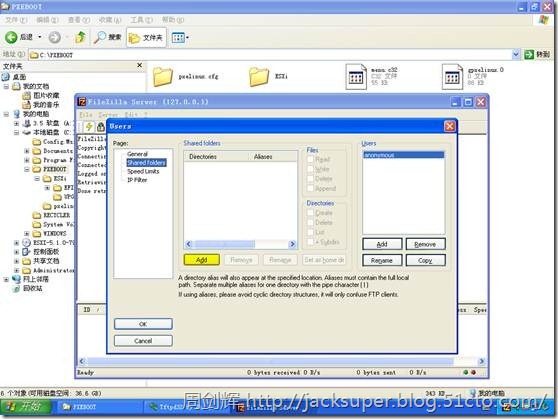558x419 pixels.
Task: Select the gpxelinux.0 file icon
Action: click(x=452, y=77)
